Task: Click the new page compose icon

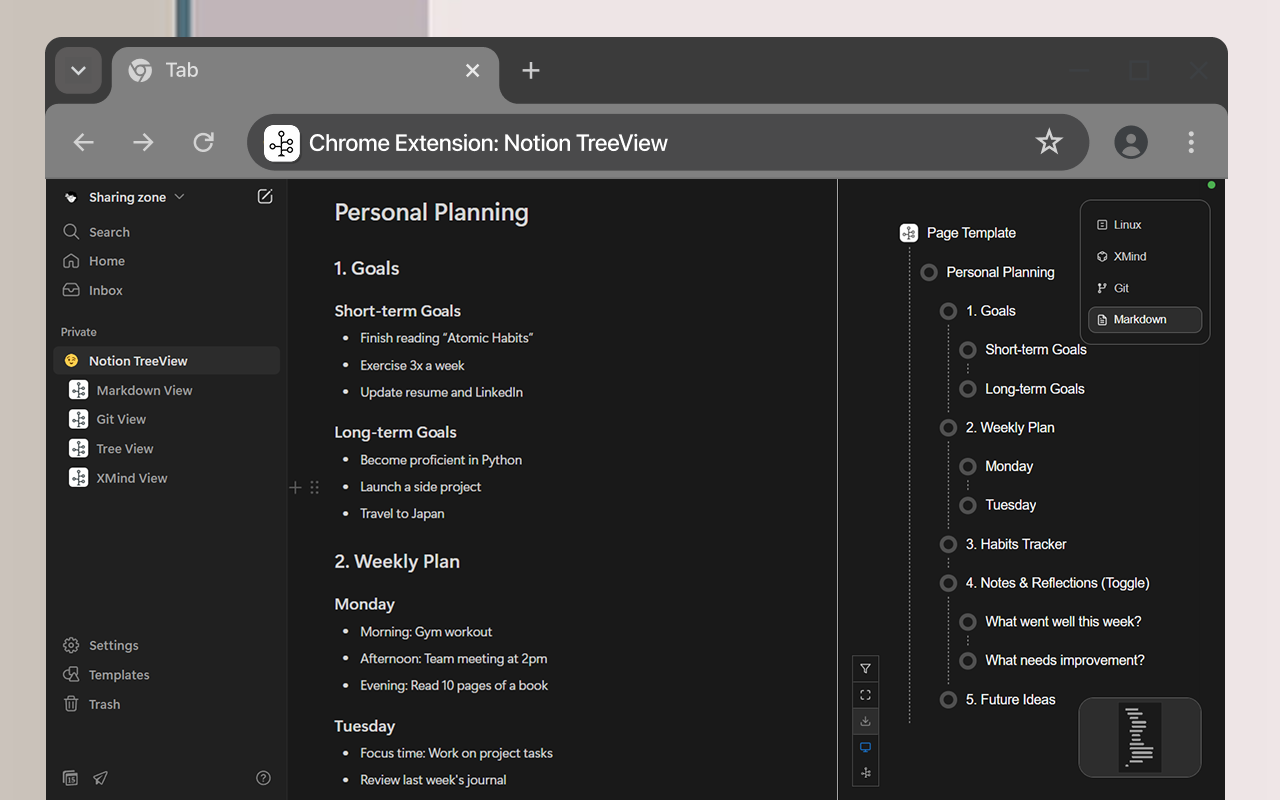Action: 265,197
